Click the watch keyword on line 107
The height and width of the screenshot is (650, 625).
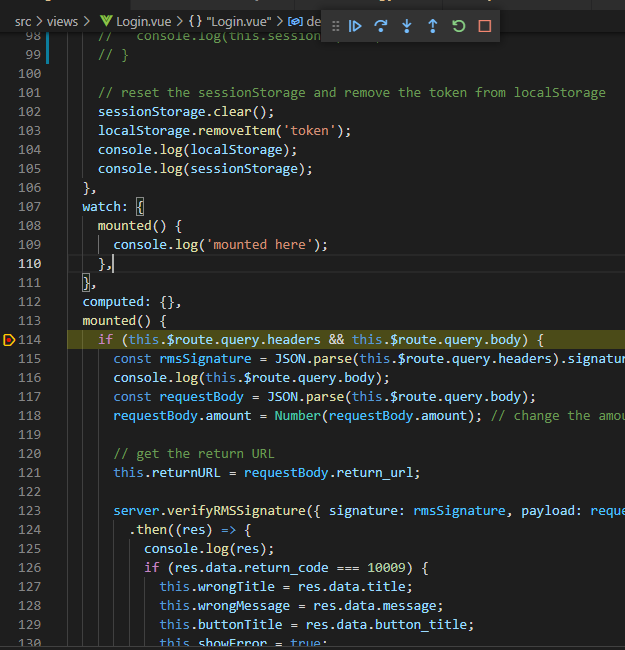104,207
